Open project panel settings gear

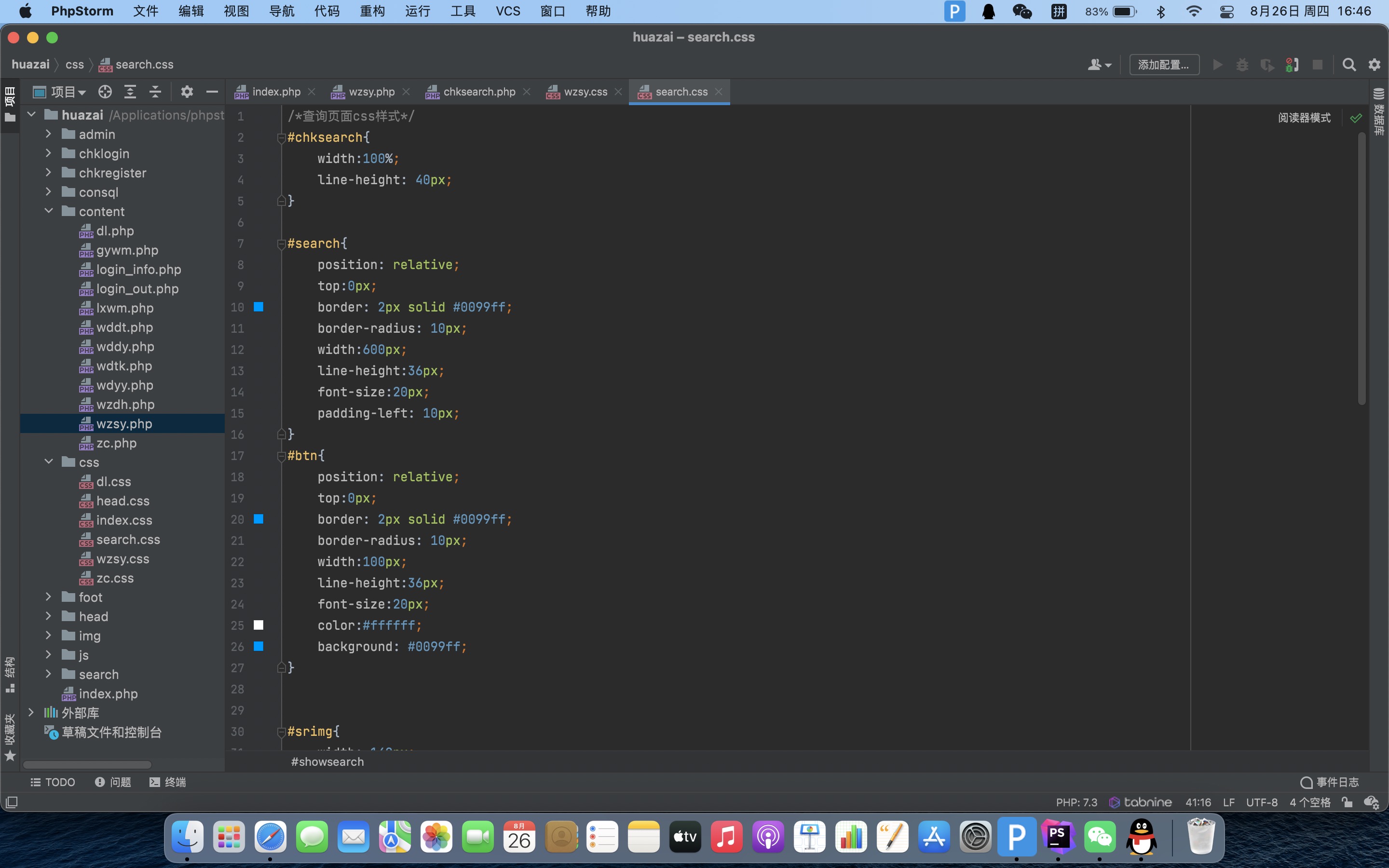(187, 92)
